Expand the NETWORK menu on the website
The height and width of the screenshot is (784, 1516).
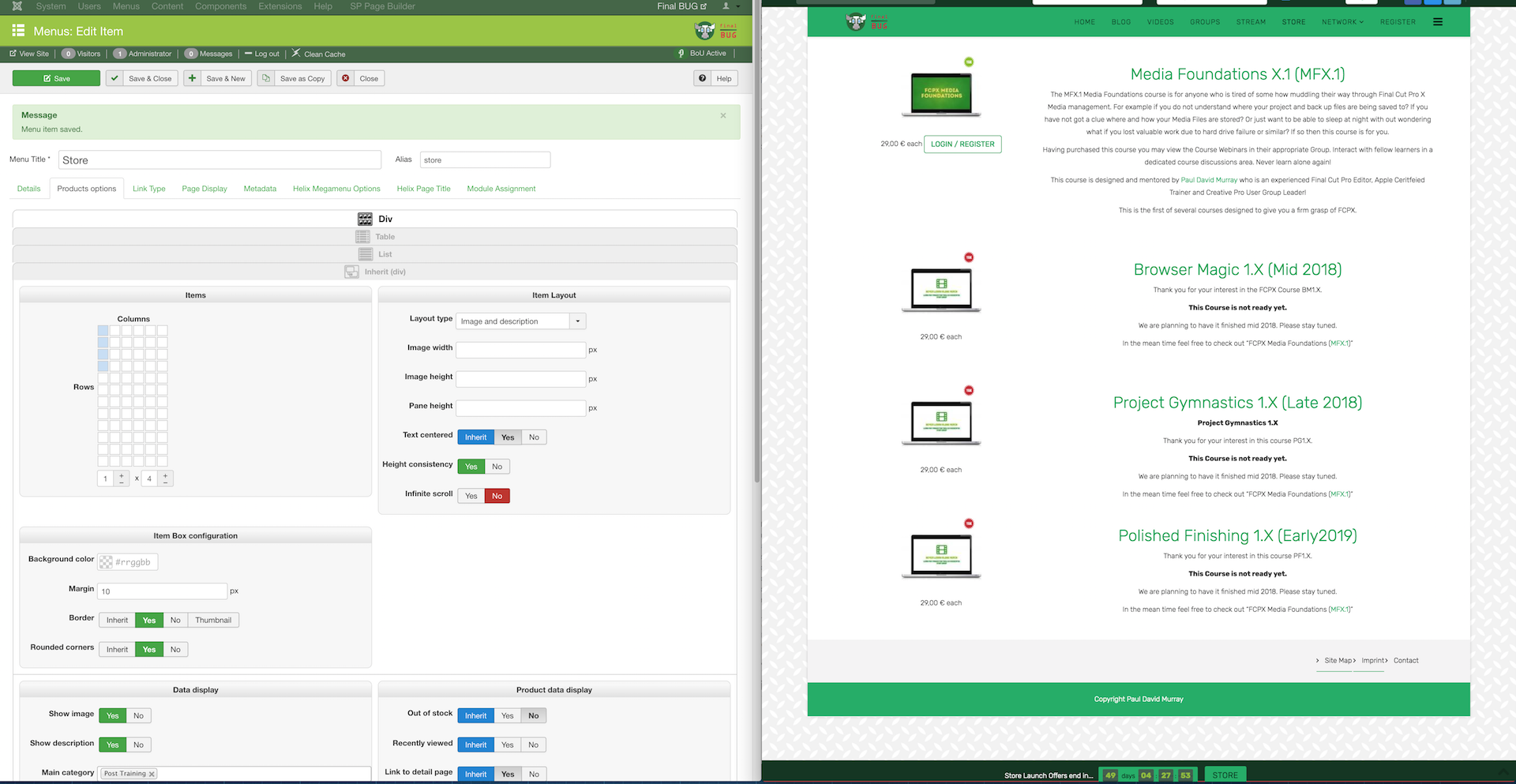tap(1342, 22)
